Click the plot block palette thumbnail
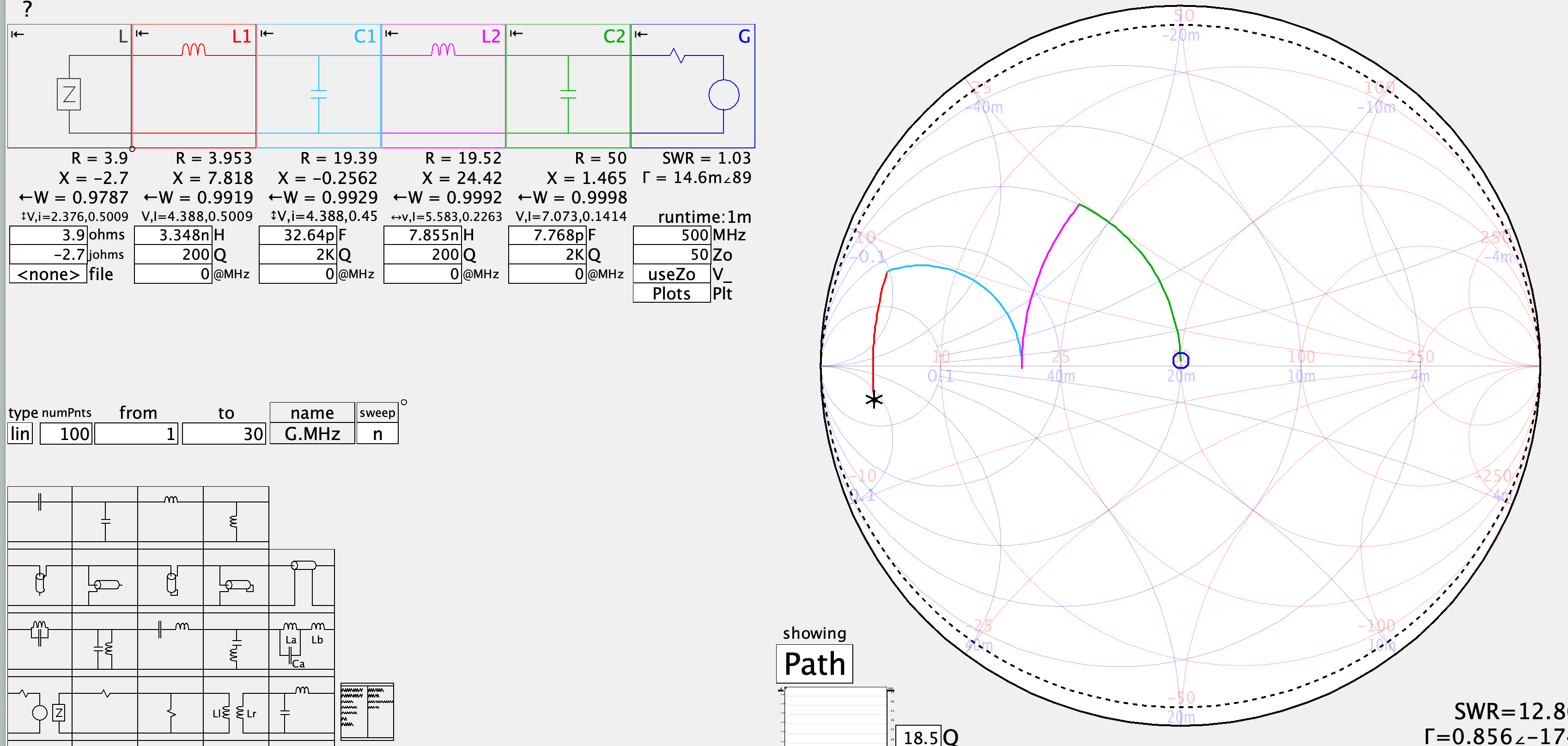The width and height of the screenshot is (1568, 746). (367, 711)
